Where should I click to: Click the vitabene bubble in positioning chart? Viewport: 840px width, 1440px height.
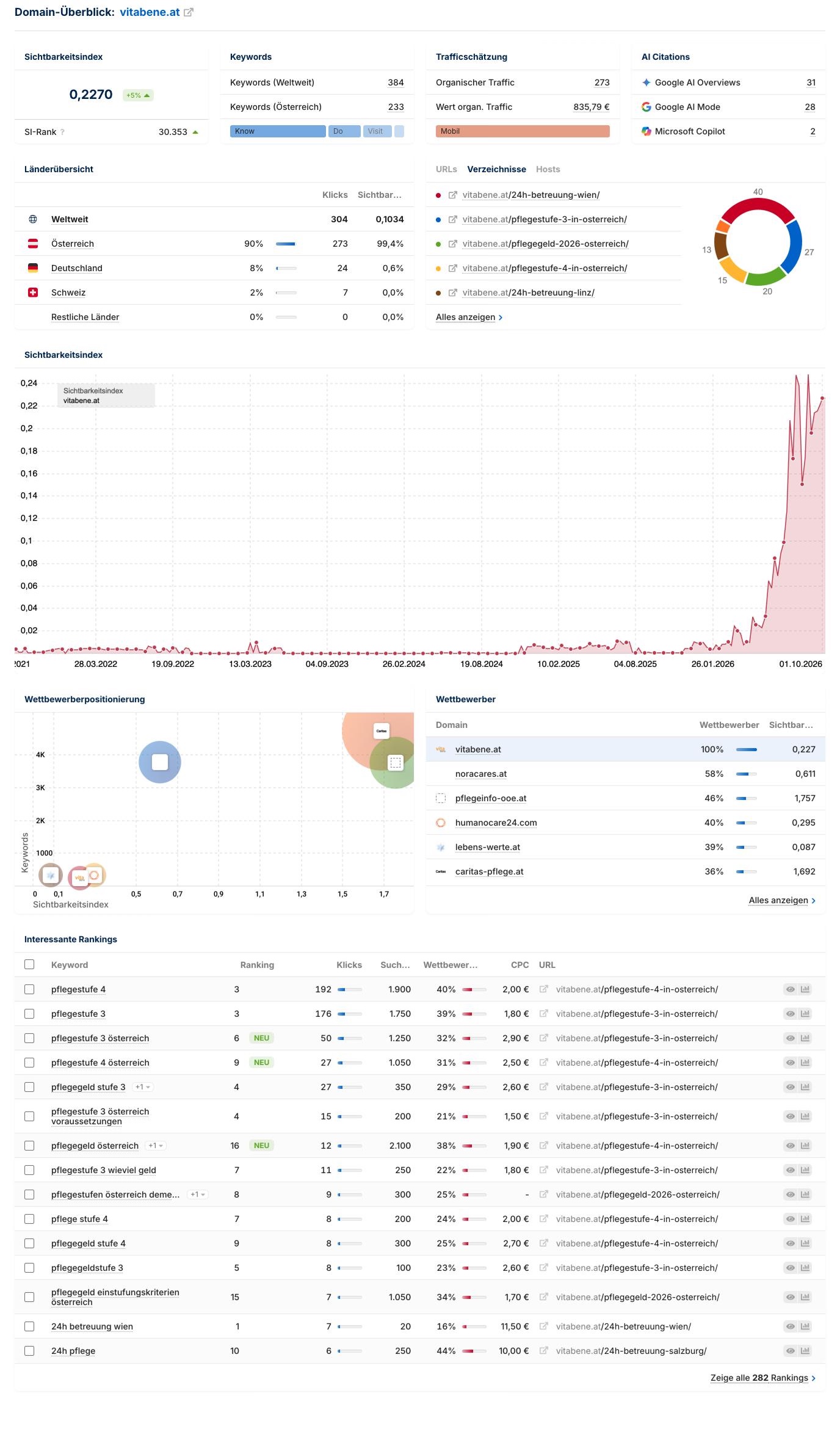point(79,878)
